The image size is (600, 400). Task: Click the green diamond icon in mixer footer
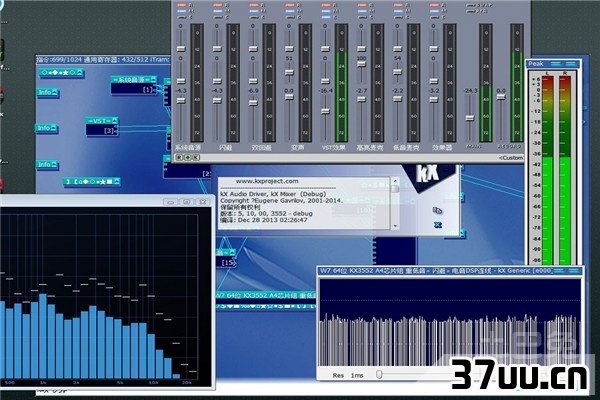coord(188,157)
